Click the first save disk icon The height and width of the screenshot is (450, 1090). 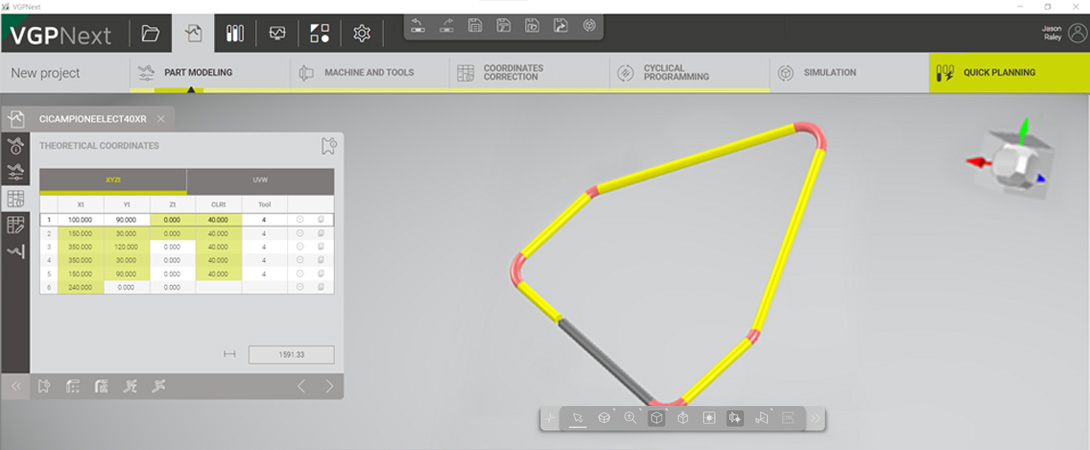point(475,25)
